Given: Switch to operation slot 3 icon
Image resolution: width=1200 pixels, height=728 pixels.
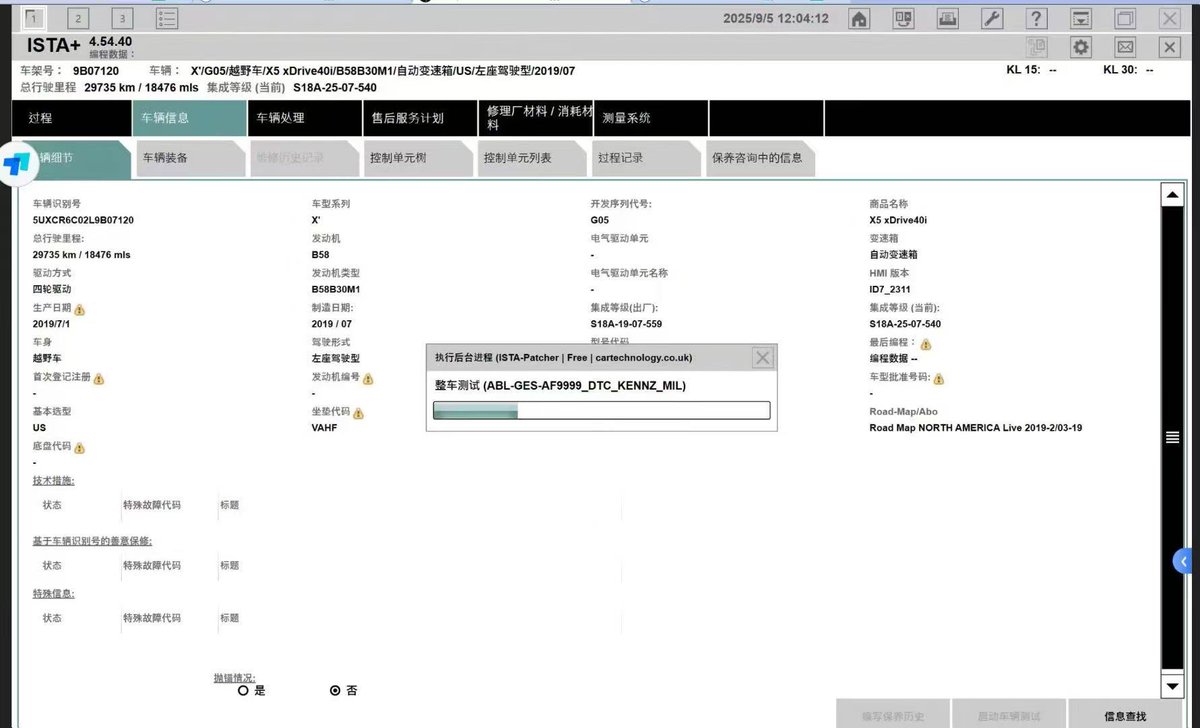Looking at the screenshot, I should tap(122, 18).
